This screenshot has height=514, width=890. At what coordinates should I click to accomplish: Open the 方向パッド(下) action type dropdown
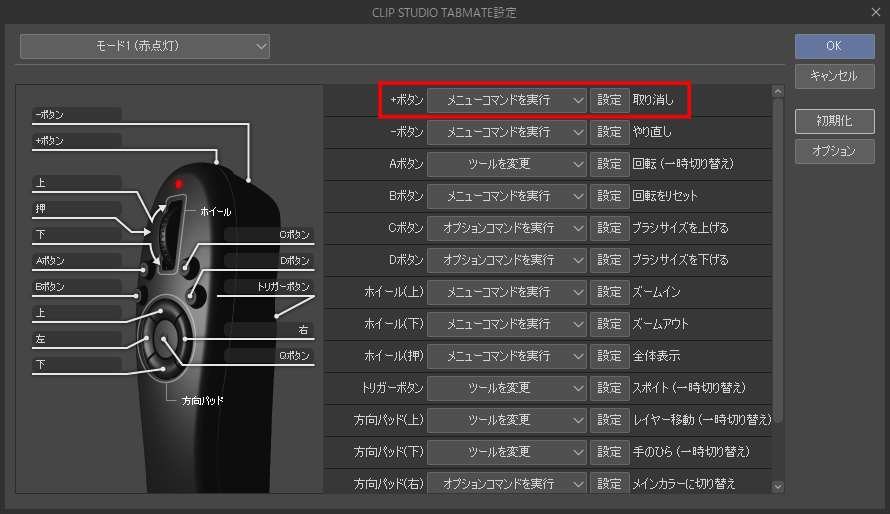(x=507, y=452)
